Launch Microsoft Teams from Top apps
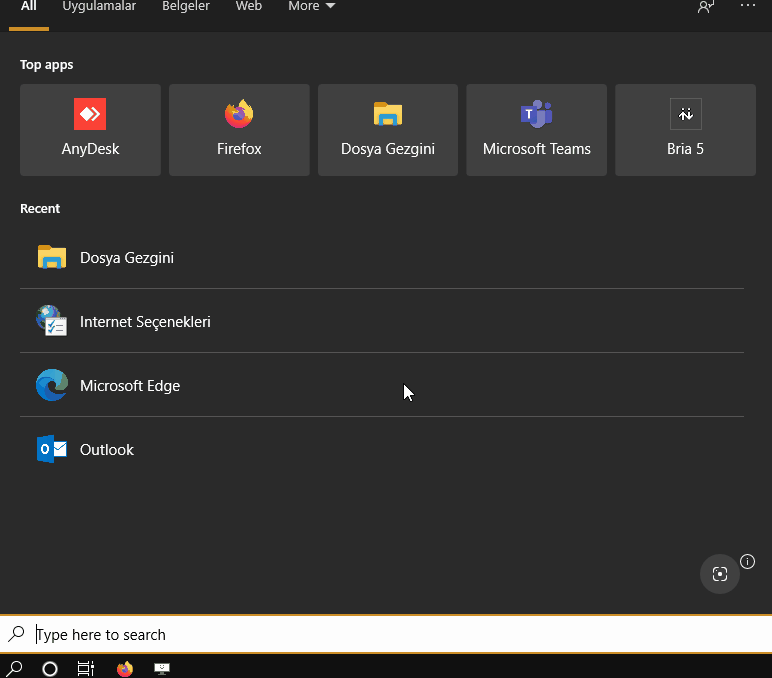 [537, 130]
